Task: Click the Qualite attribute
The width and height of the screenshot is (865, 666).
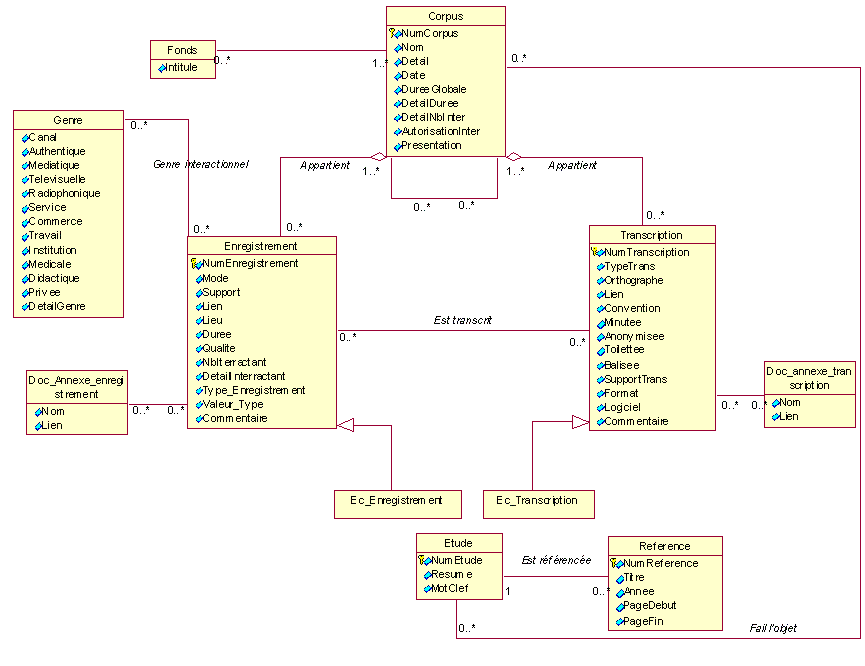Action: [216, 349]
